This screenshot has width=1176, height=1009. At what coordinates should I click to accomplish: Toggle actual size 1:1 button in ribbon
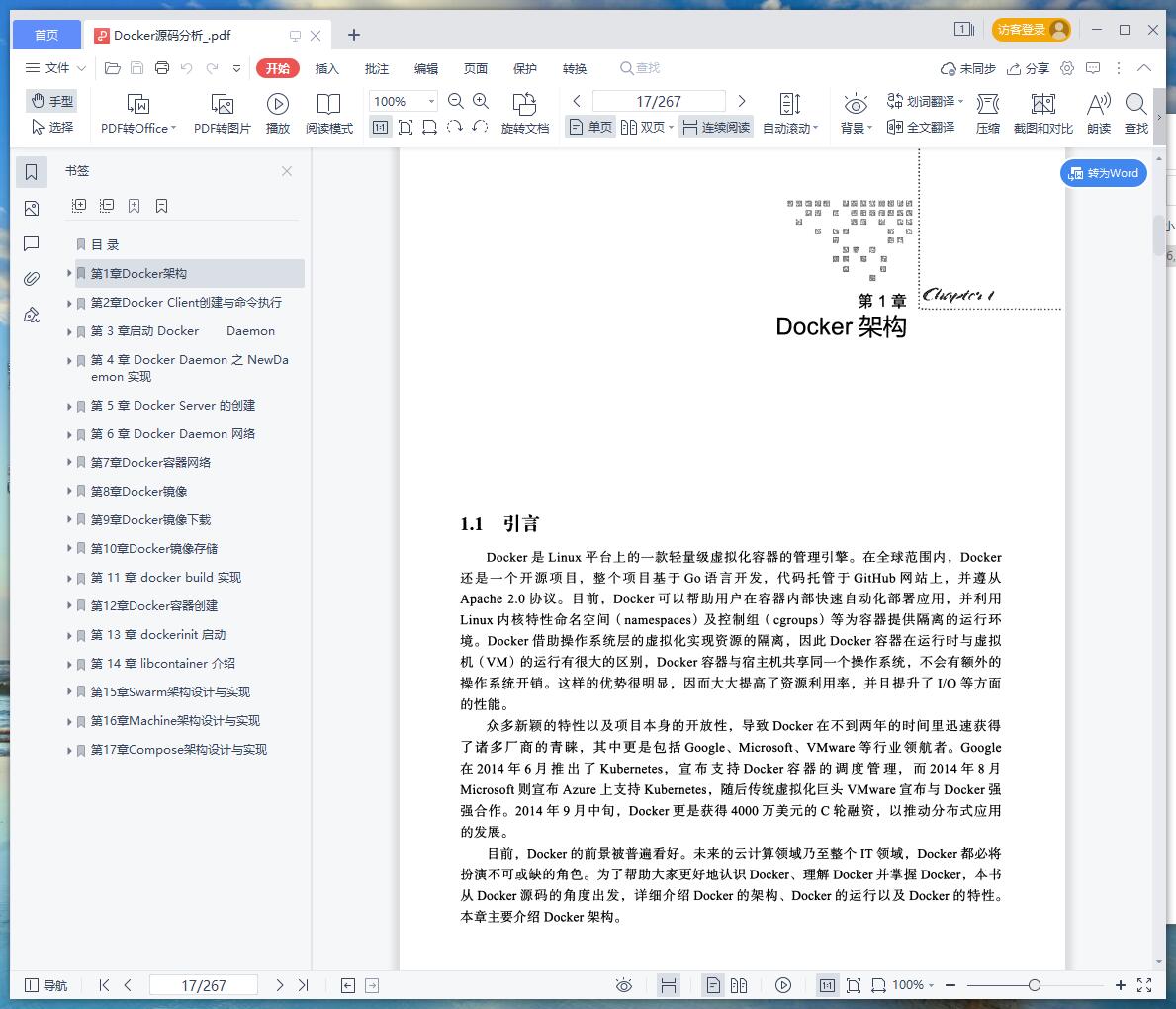pos(380,127)
